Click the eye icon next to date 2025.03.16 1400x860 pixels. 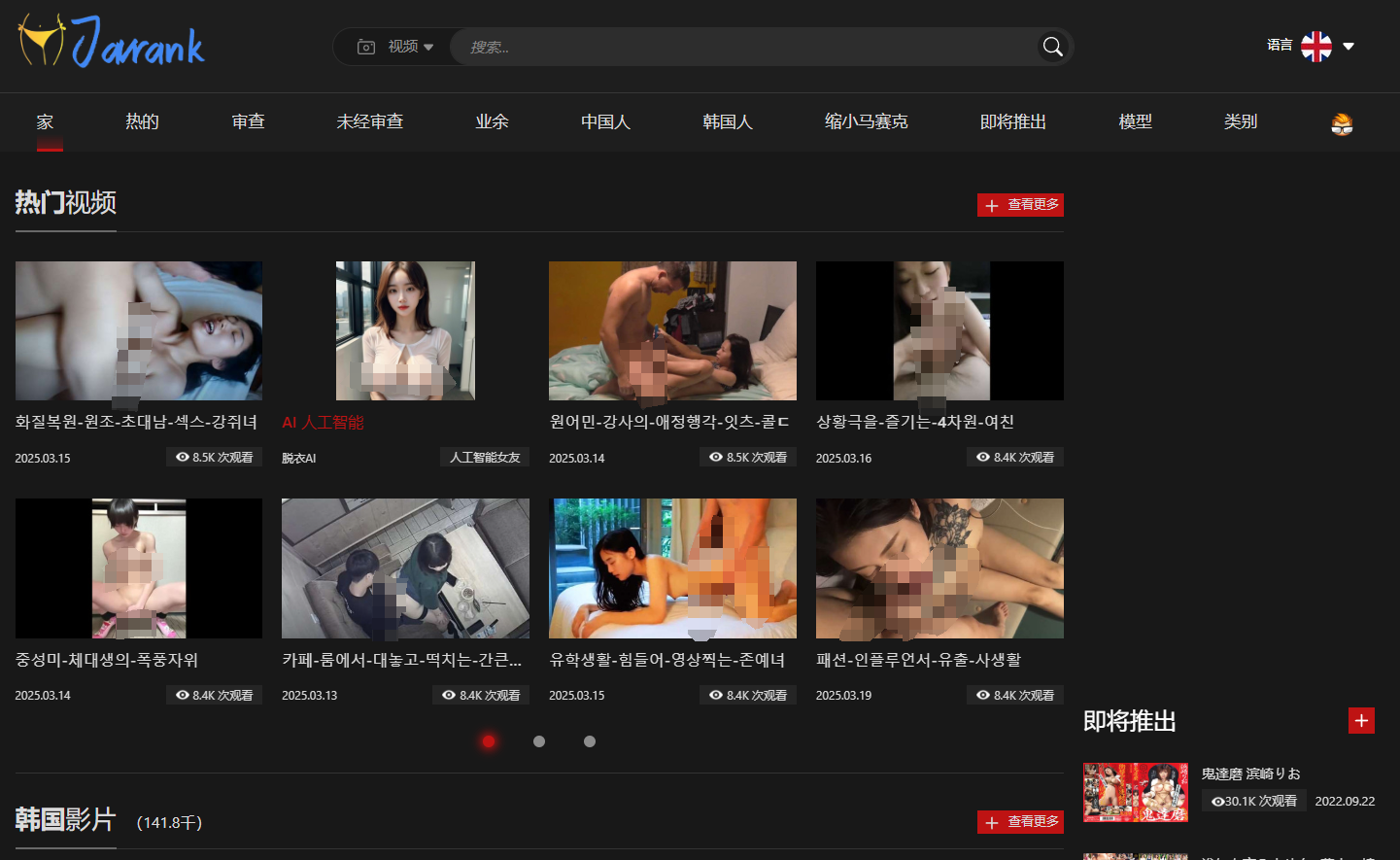pyautogui.click(x=983, y=457)
